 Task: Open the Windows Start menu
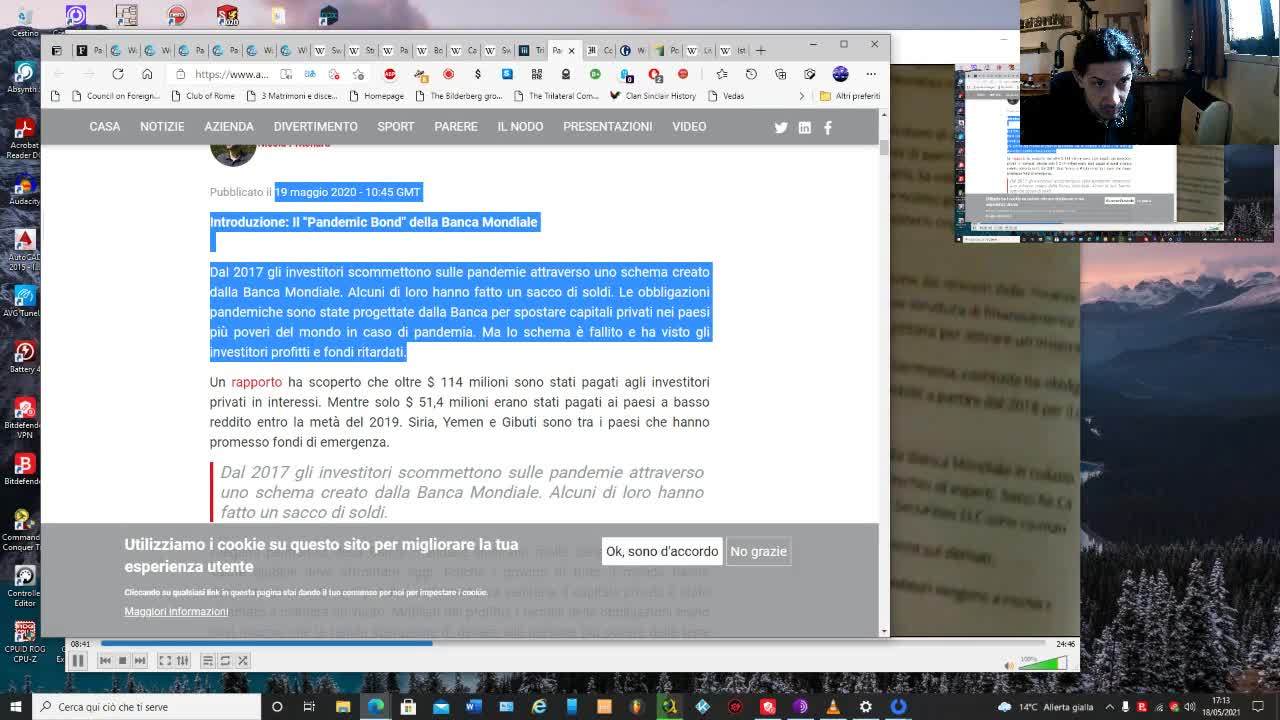15,707
